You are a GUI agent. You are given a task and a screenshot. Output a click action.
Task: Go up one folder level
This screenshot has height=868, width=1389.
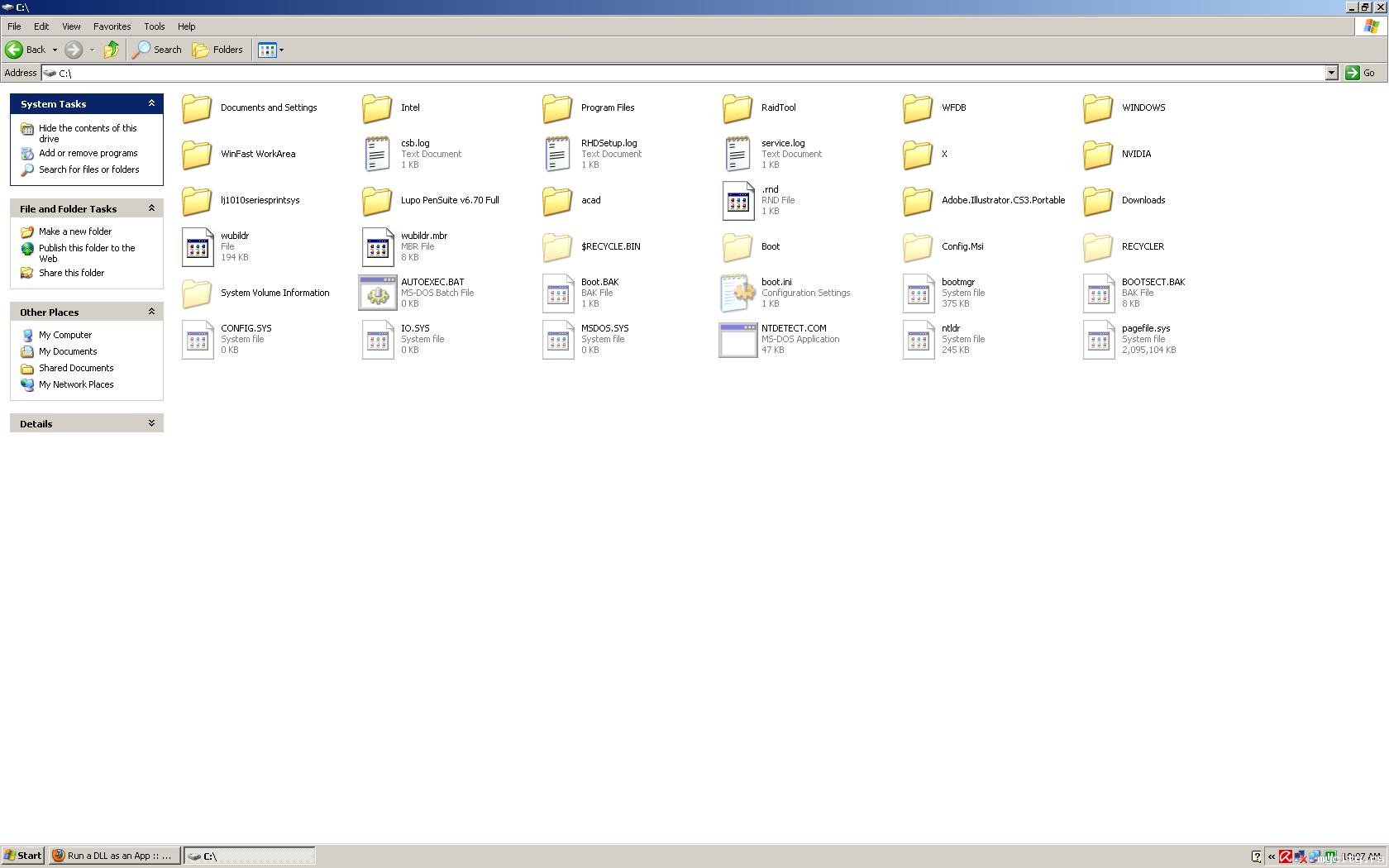click(x=111, y=50)
